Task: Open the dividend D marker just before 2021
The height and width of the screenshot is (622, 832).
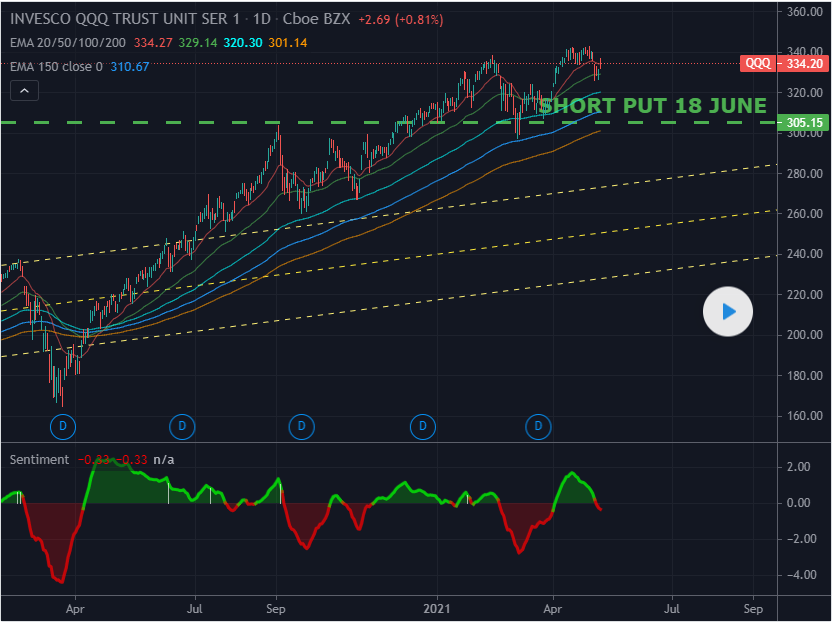Action: click(x=423, y=427)
